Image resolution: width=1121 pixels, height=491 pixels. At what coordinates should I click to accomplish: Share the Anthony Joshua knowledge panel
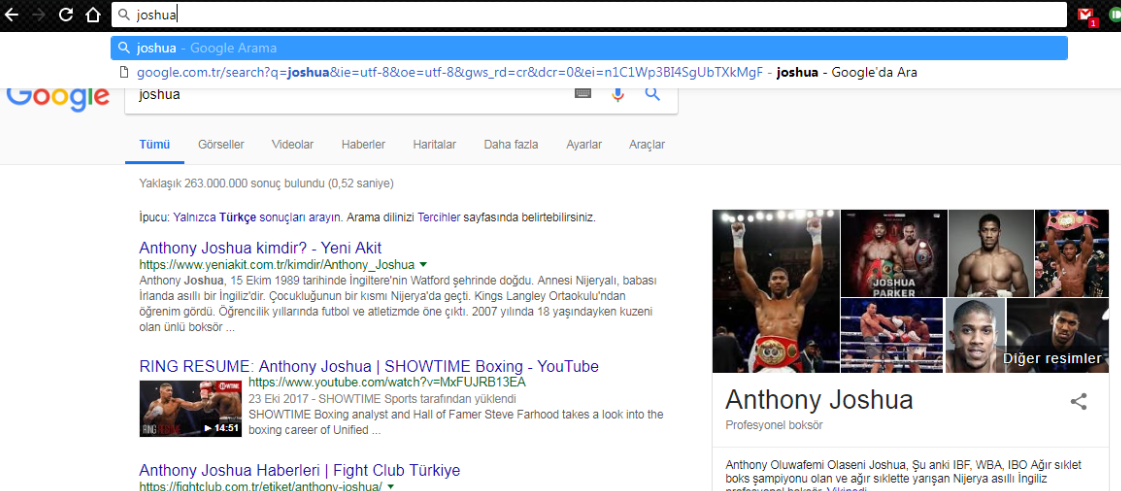click(x=1078, y=401)
